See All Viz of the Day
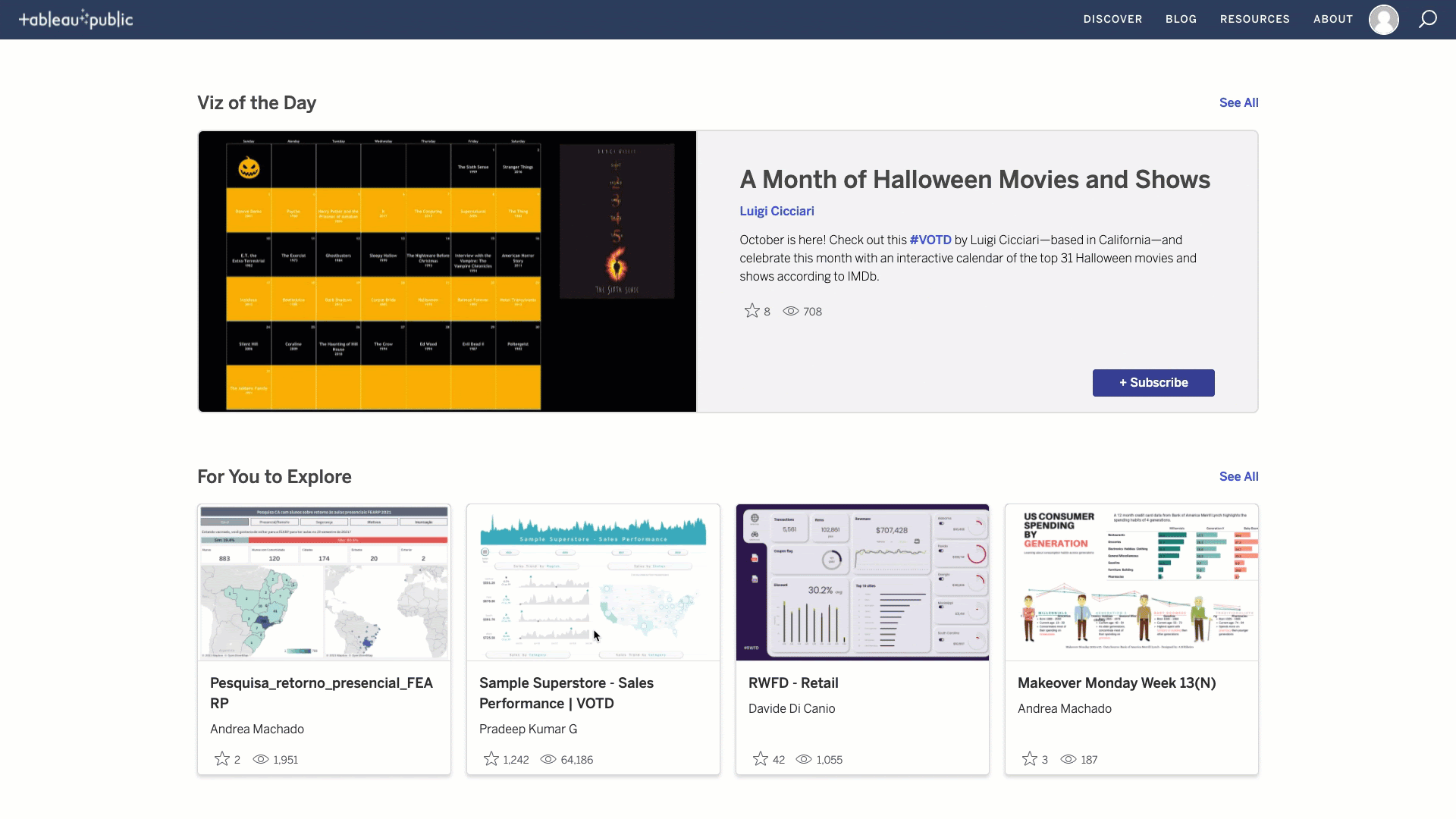Viewport: 1456px width, 819px height. coord(1238,102)
